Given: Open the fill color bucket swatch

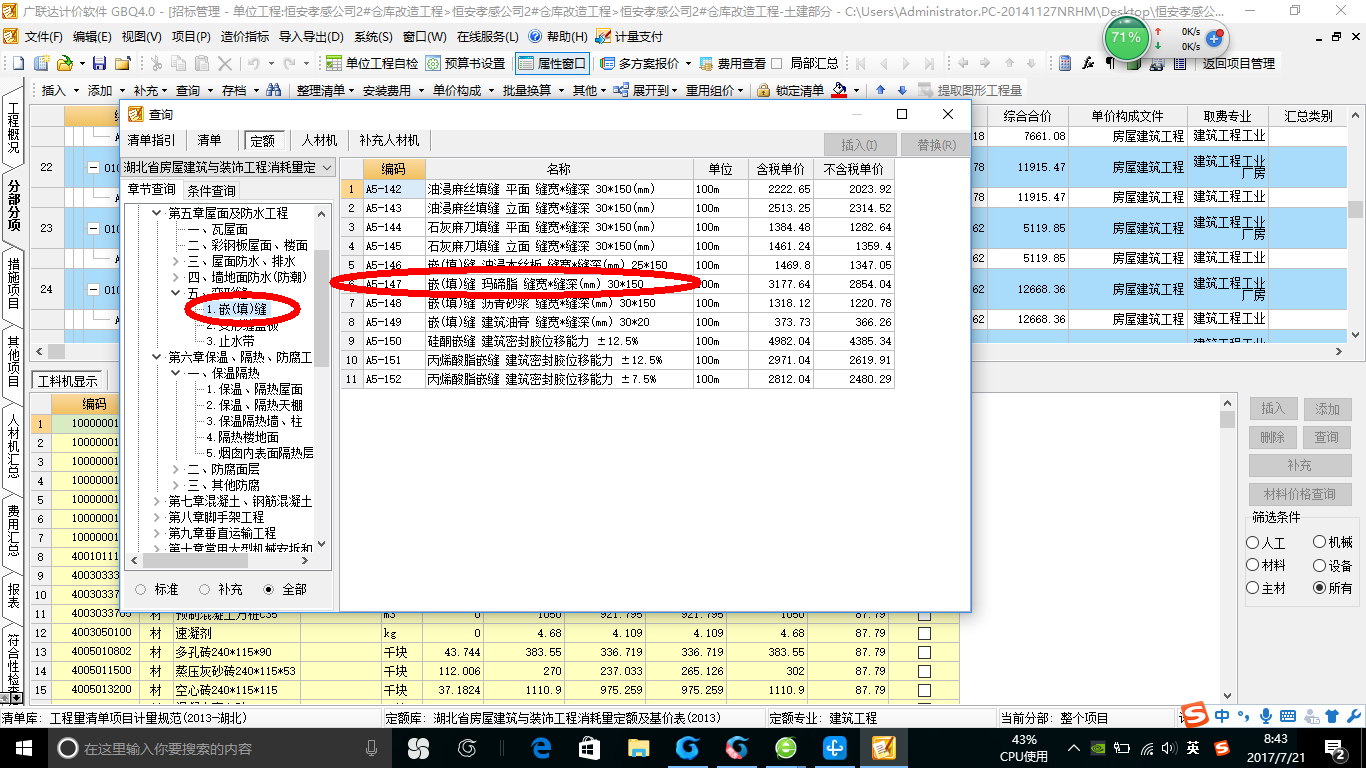Looking at the screenshot, I should click(x=840, y=90).
